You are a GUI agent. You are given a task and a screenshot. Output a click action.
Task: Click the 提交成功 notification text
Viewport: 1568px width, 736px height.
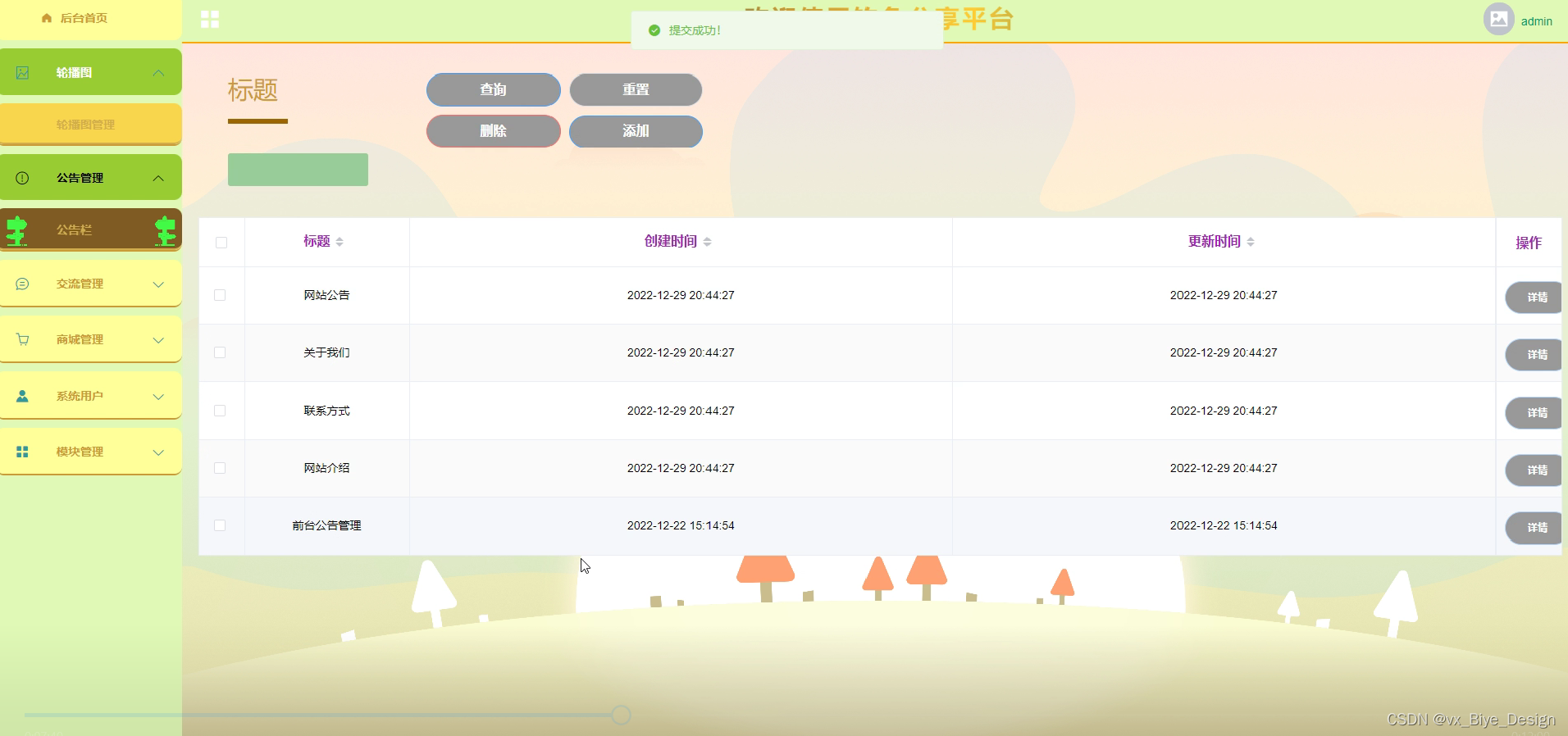pyautogui.click(x=695, y=30)
